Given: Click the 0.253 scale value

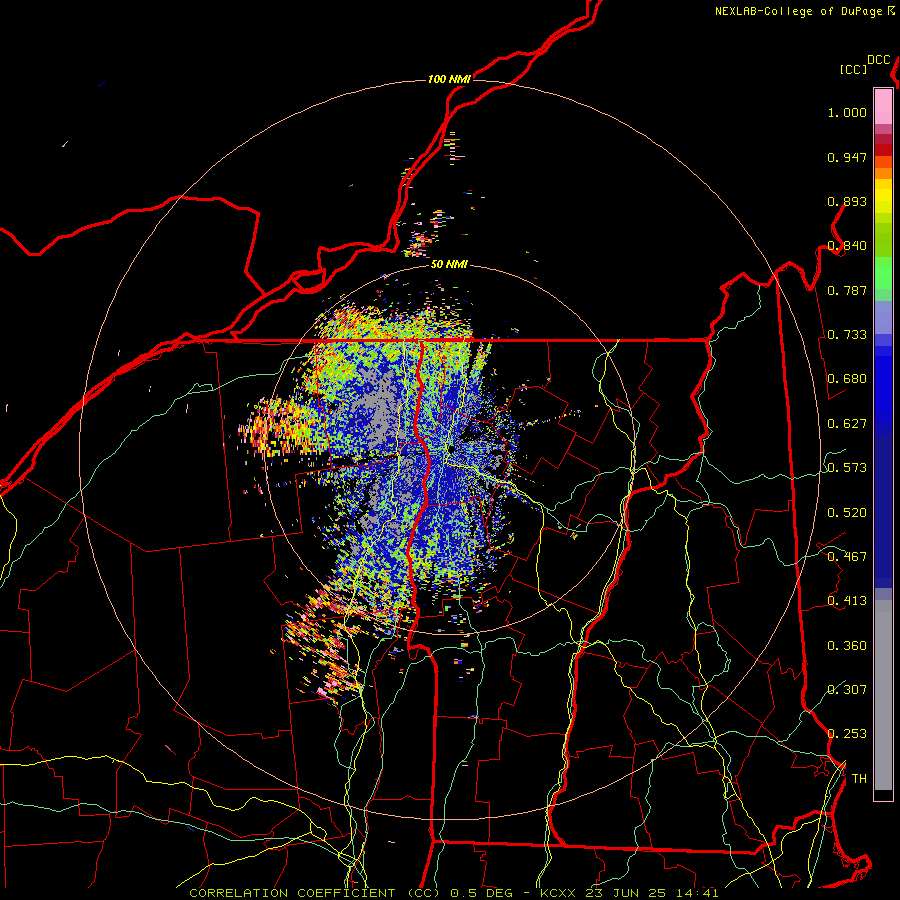Looking at the screenshot, I should [x=847, y=734].
